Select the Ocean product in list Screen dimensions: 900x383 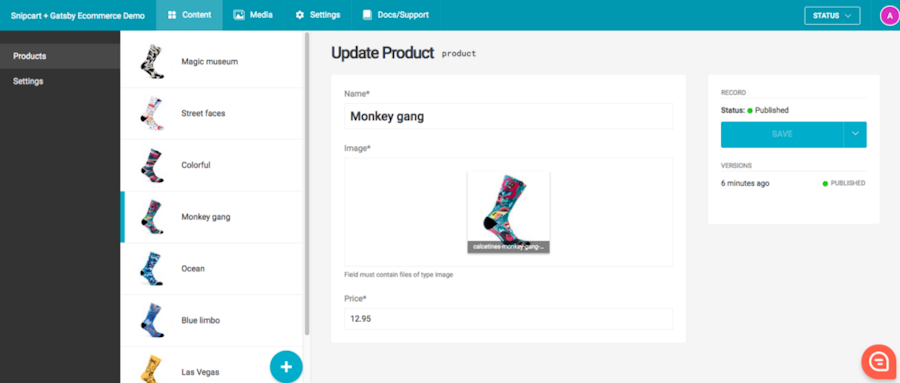pos(212,269)
